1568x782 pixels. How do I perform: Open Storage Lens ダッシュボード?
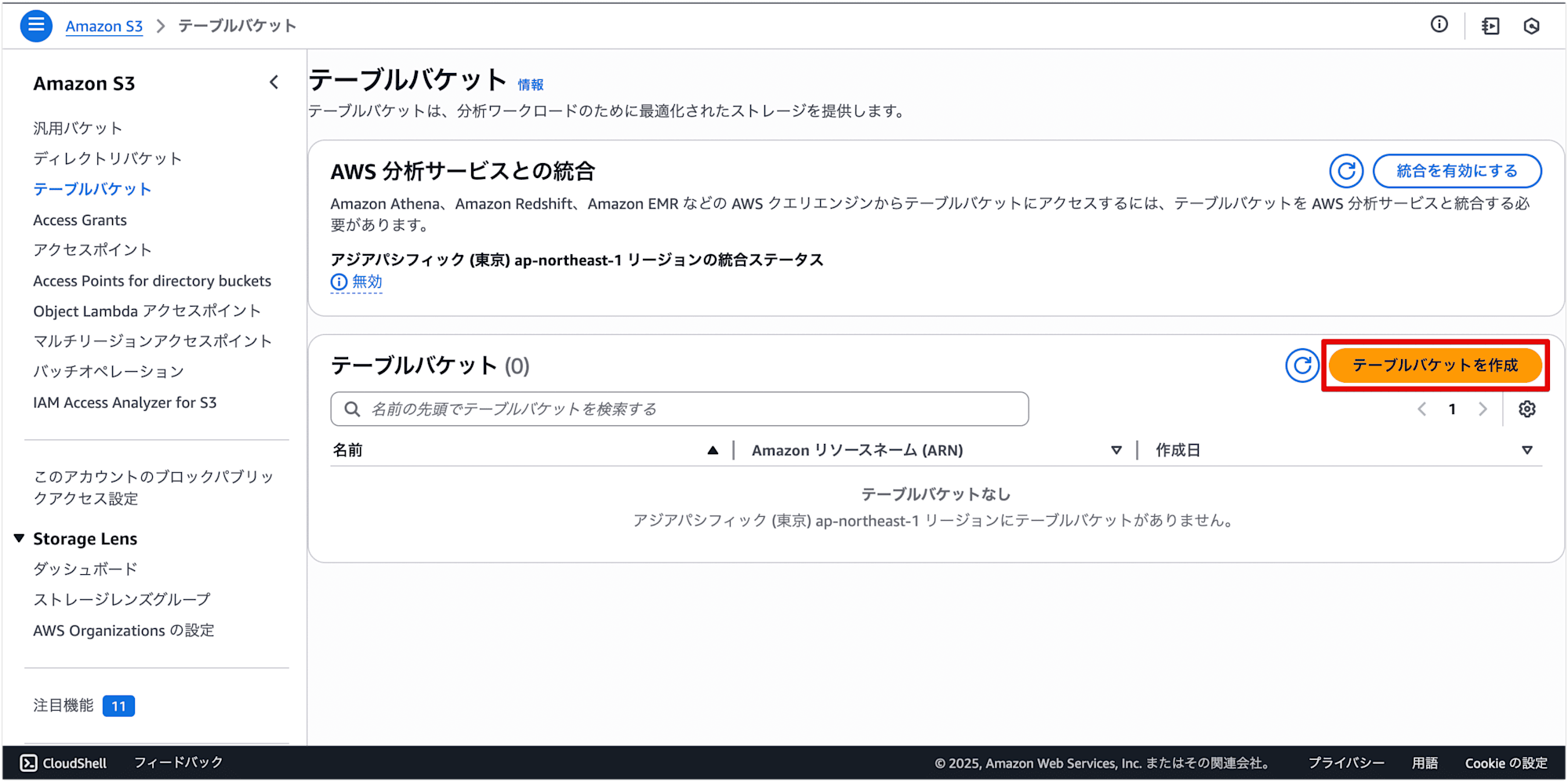85,569
